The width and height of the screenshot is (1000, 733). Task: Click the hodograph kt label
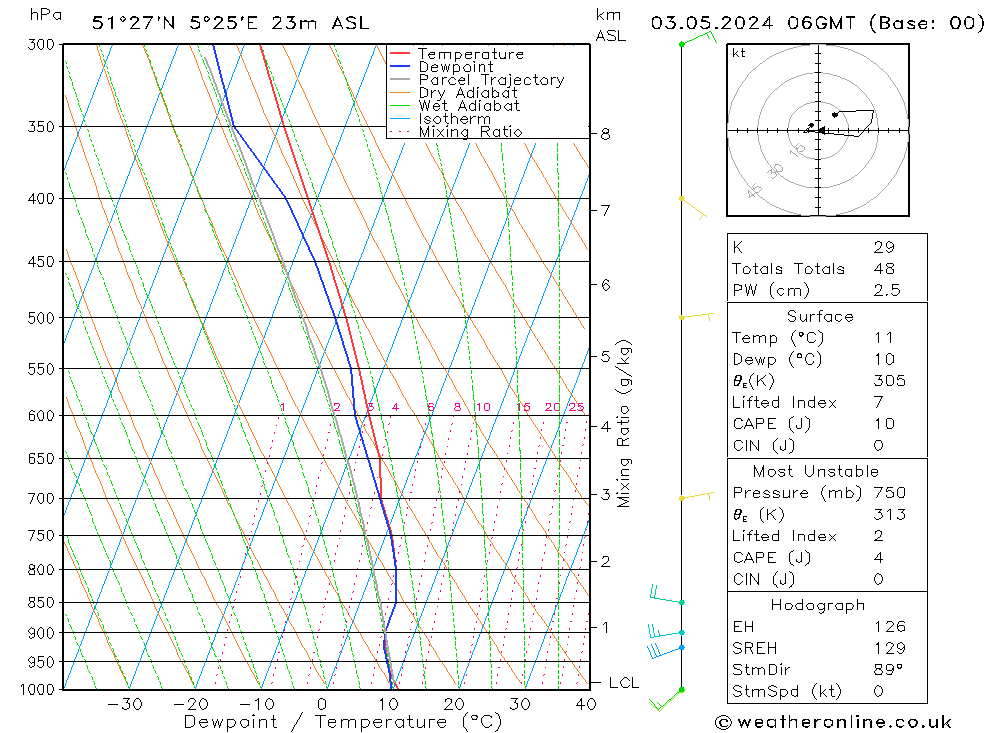click(739, 53)
